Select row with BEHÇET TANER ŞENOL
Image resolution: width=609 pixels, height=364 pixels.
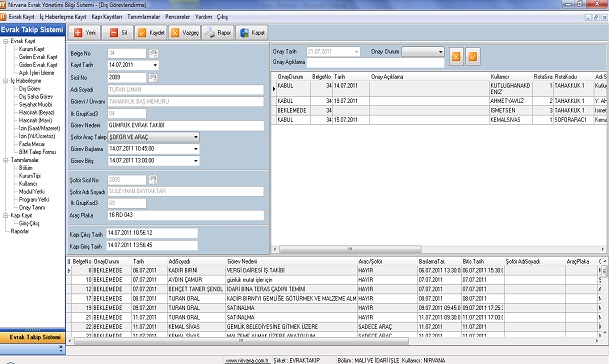coord(335,289)
